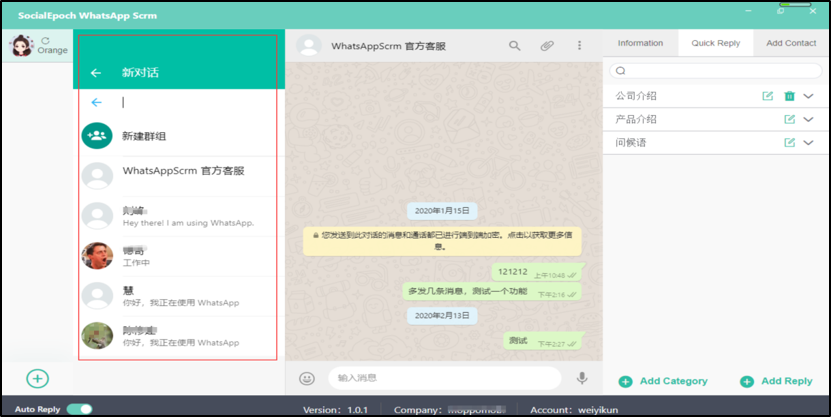Image resolution: width=831 pixels, height=417 pixels.
Task: Click the Version: 1.0.1 status text
Action: click(335, 410)
